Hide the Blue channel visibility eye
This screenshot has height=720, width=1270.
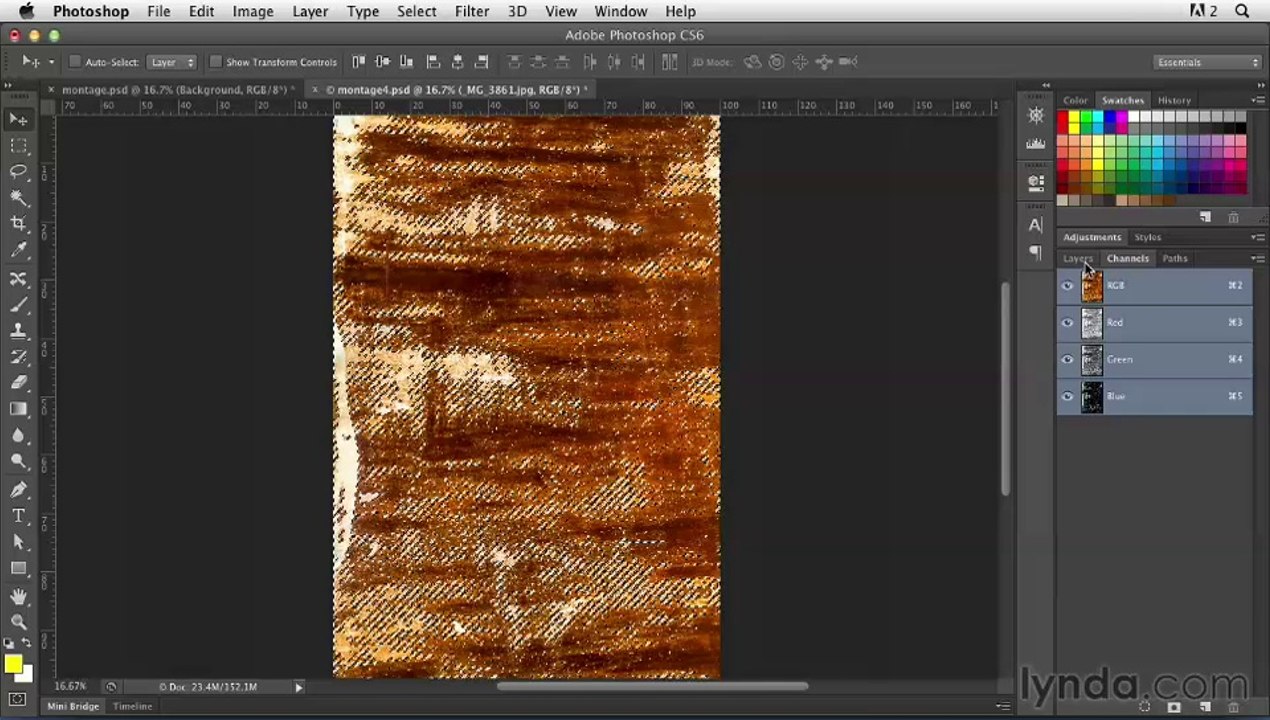coord(1067,397)
